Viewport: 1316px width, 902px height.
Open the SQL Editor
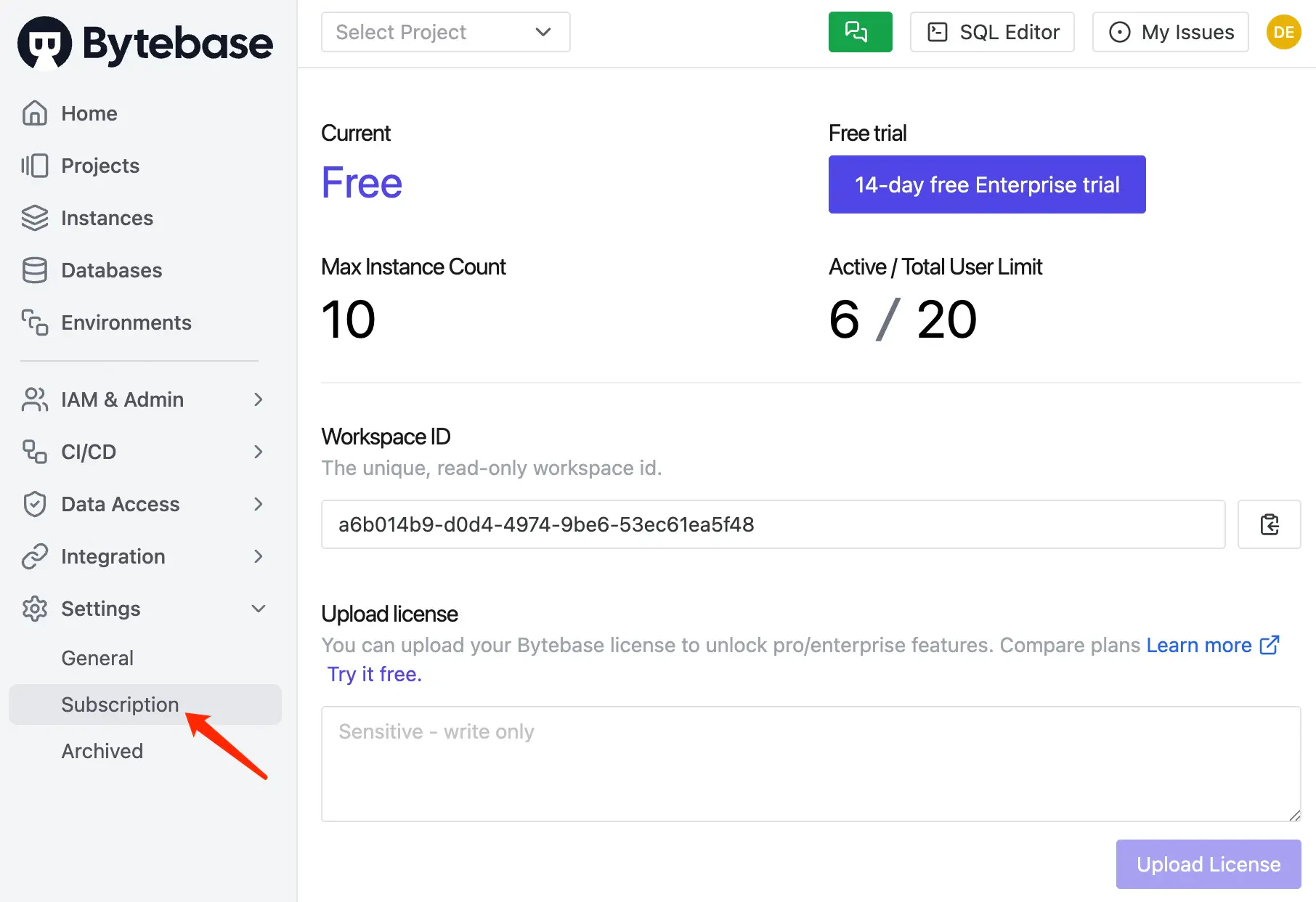[x=992, y=32]
